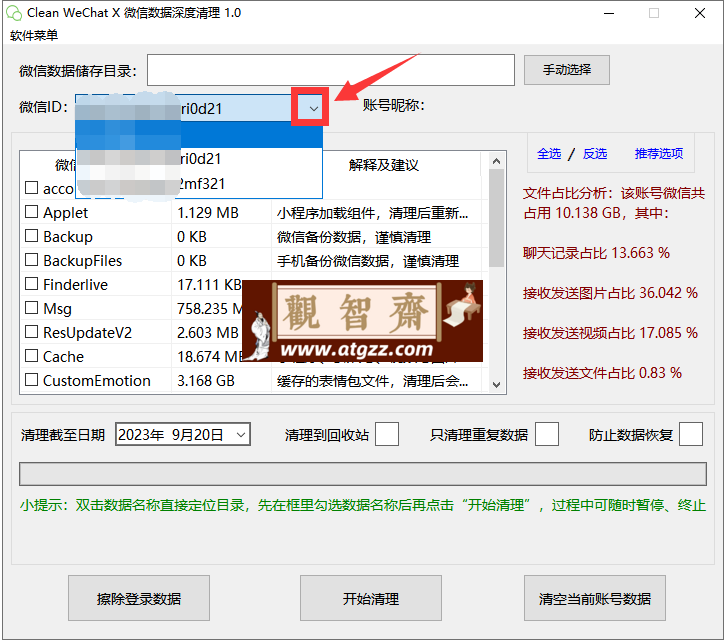
Task: Click the 2023年 part of the date field
Action: pos(141,435)
